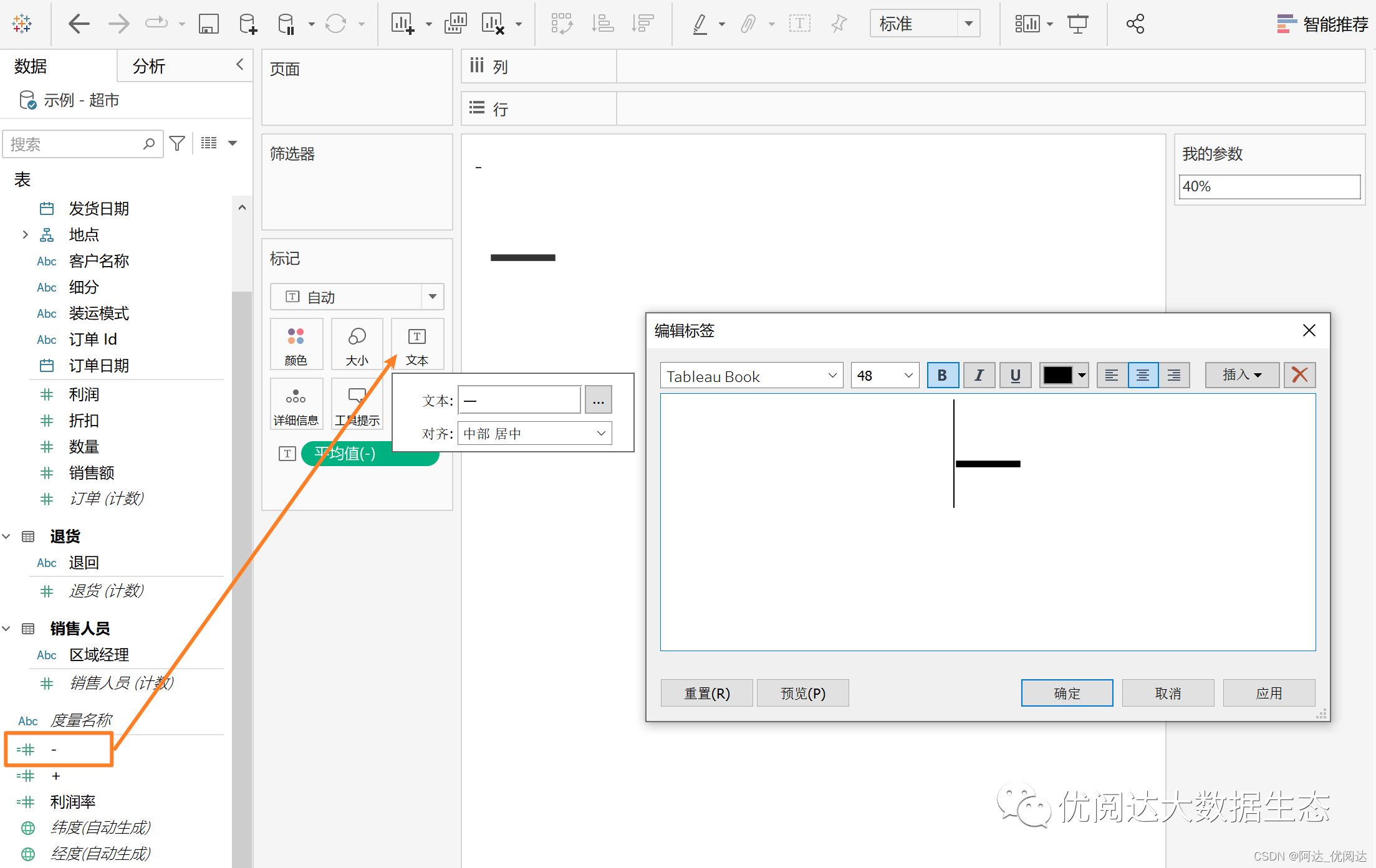Toggle Underline formatting in label editor
This screenshot has width=1376, height=868.
1015,375
